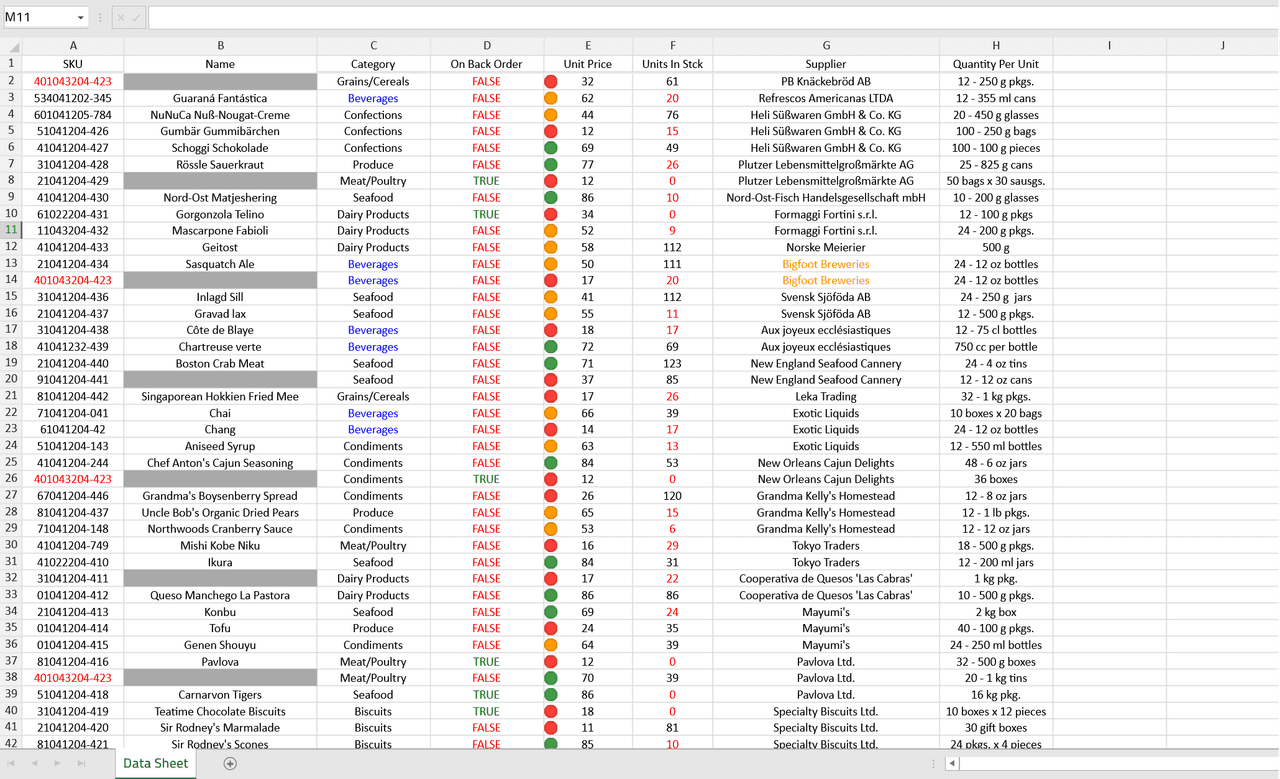Click the previous-sheet navigation arrow

(35, 763)
